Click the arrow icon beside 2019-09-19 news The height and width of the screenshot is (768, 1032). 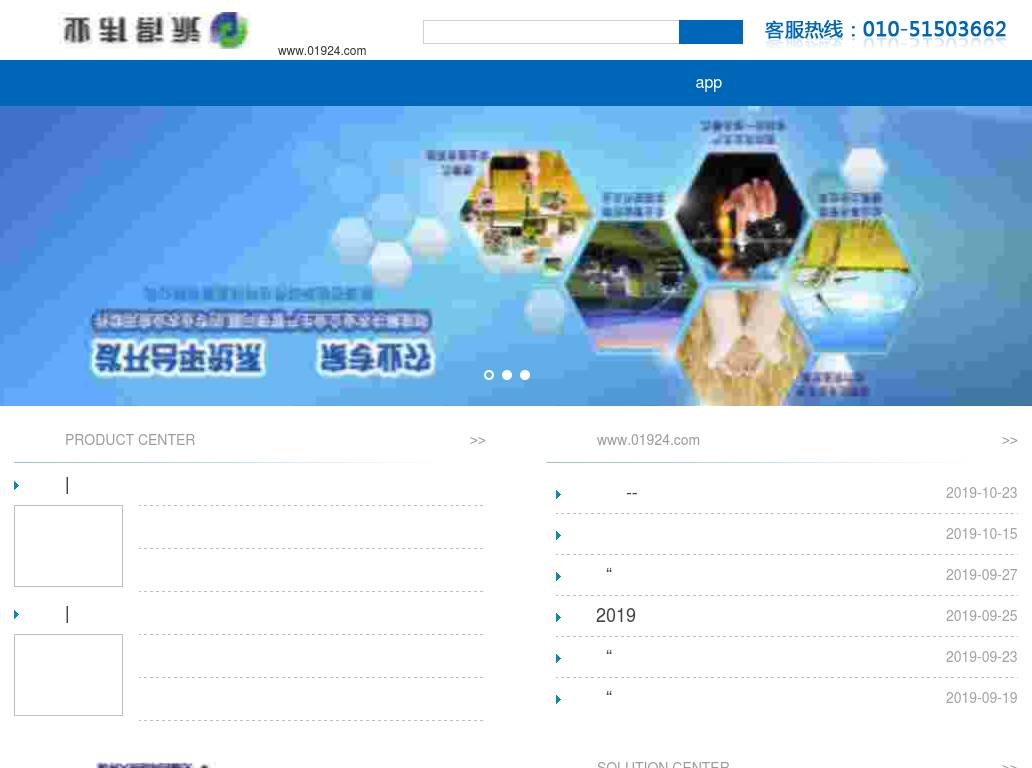pos(558,700)
